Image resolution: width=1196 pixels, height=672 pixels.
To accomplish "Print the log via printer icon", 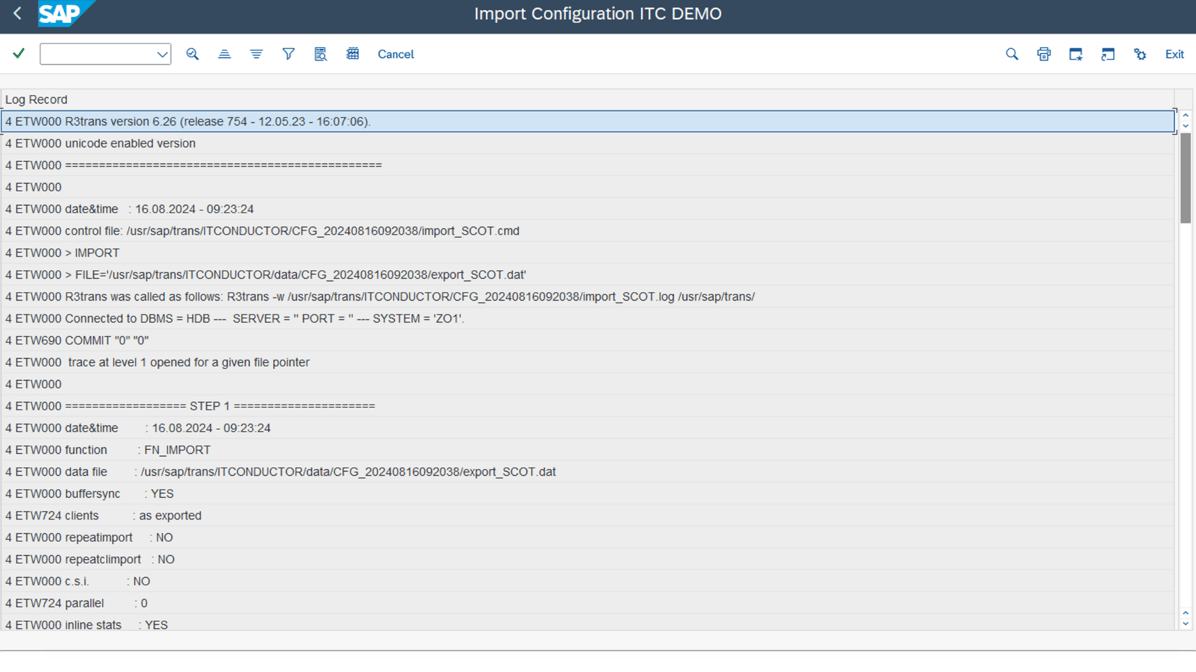I will [1043, 54].
